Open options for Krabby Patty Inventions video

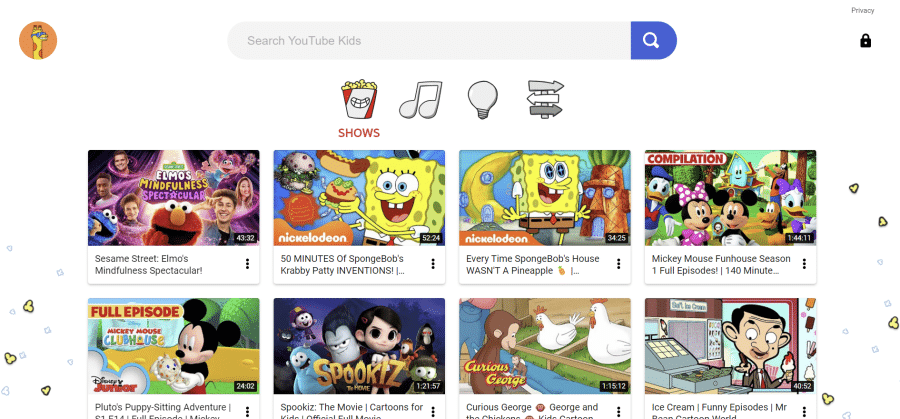(433, 264)
